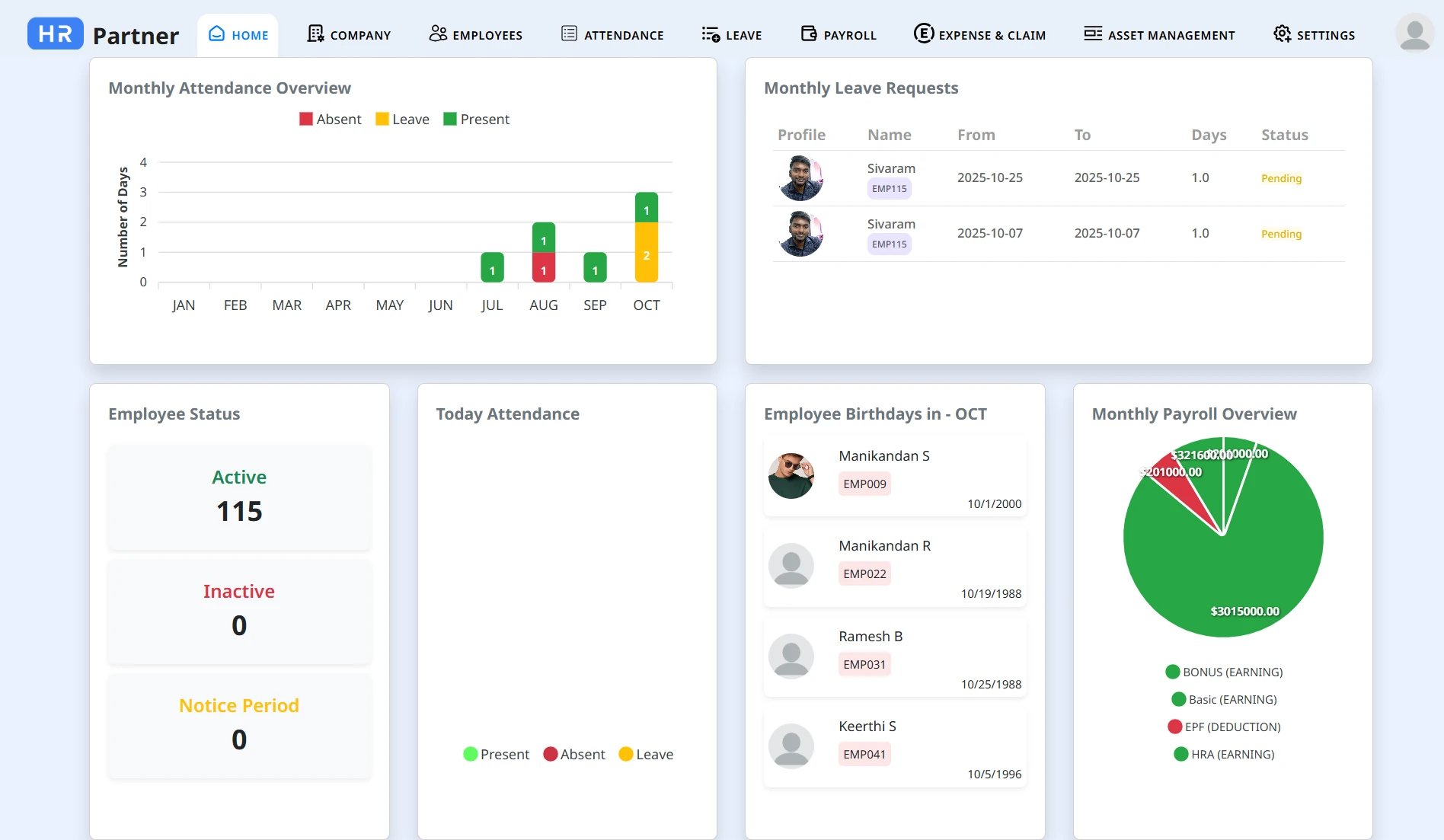Toggle EPF (DEDUCTION) in payroll legend

pyautogui.click(x=1224, y=727)
